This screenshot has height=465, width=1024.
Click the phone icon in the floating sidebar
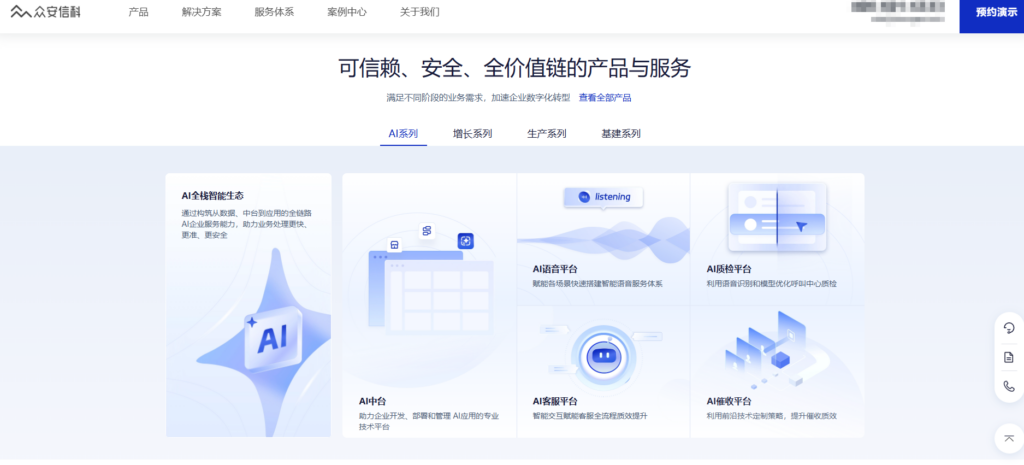(x=1008, y=386)
